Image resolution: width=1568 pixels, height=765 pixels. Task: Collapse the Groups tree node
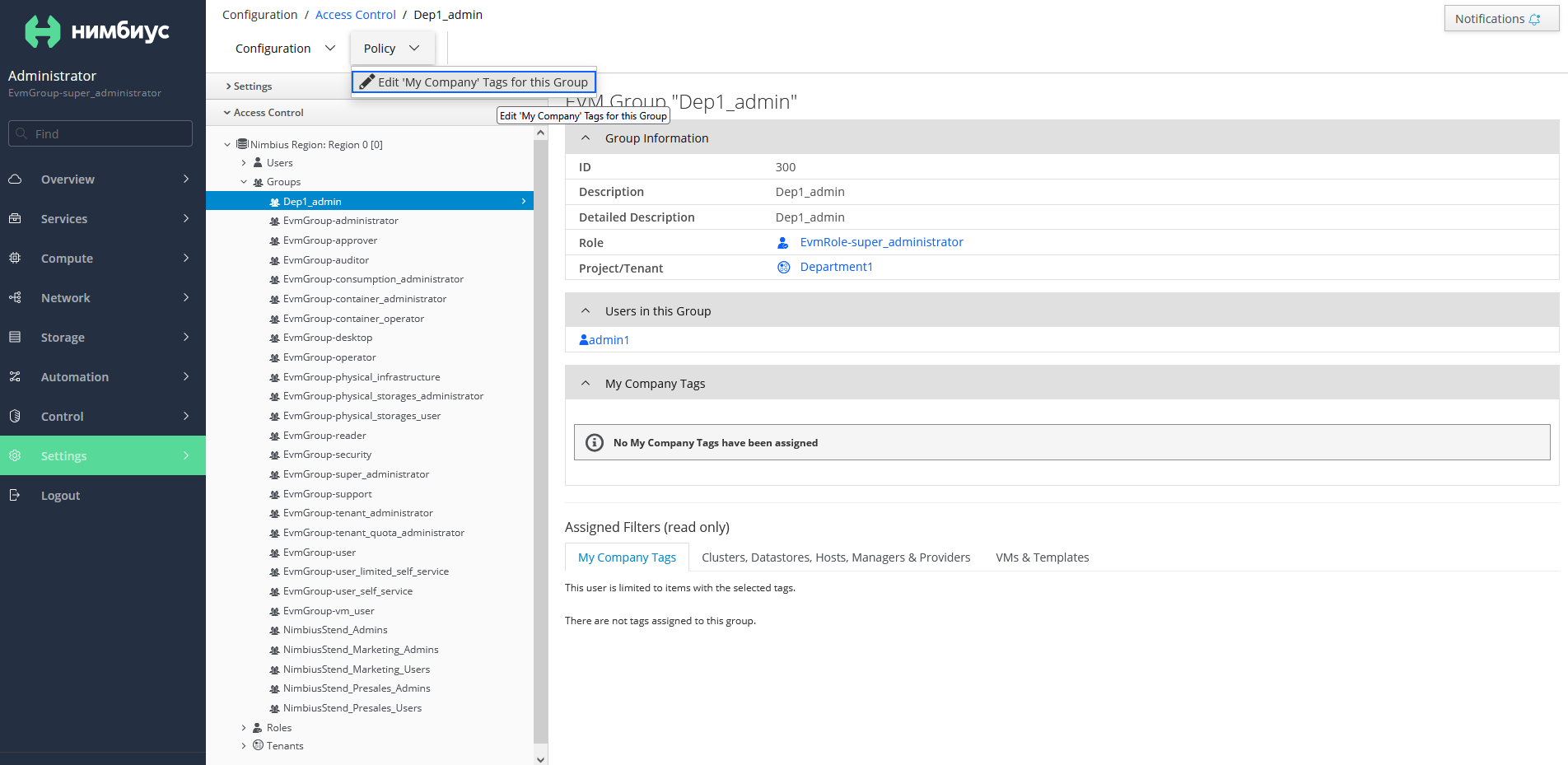244,182
